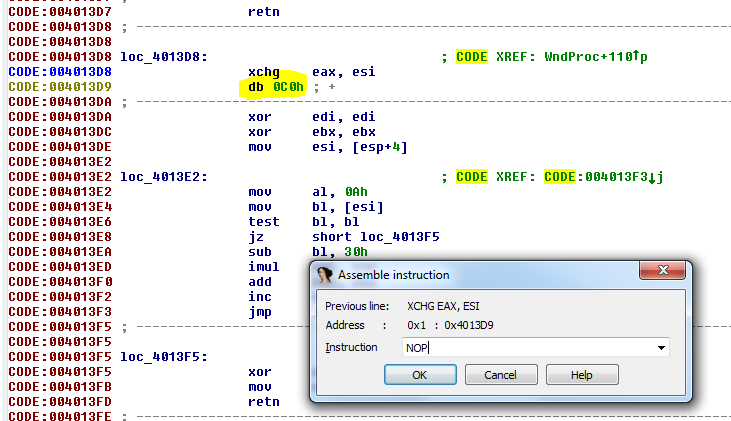The height and width of the screenshot is (421, 731).
Task: Cancel the Assemble instruction dialog
Action: [500, 375]
